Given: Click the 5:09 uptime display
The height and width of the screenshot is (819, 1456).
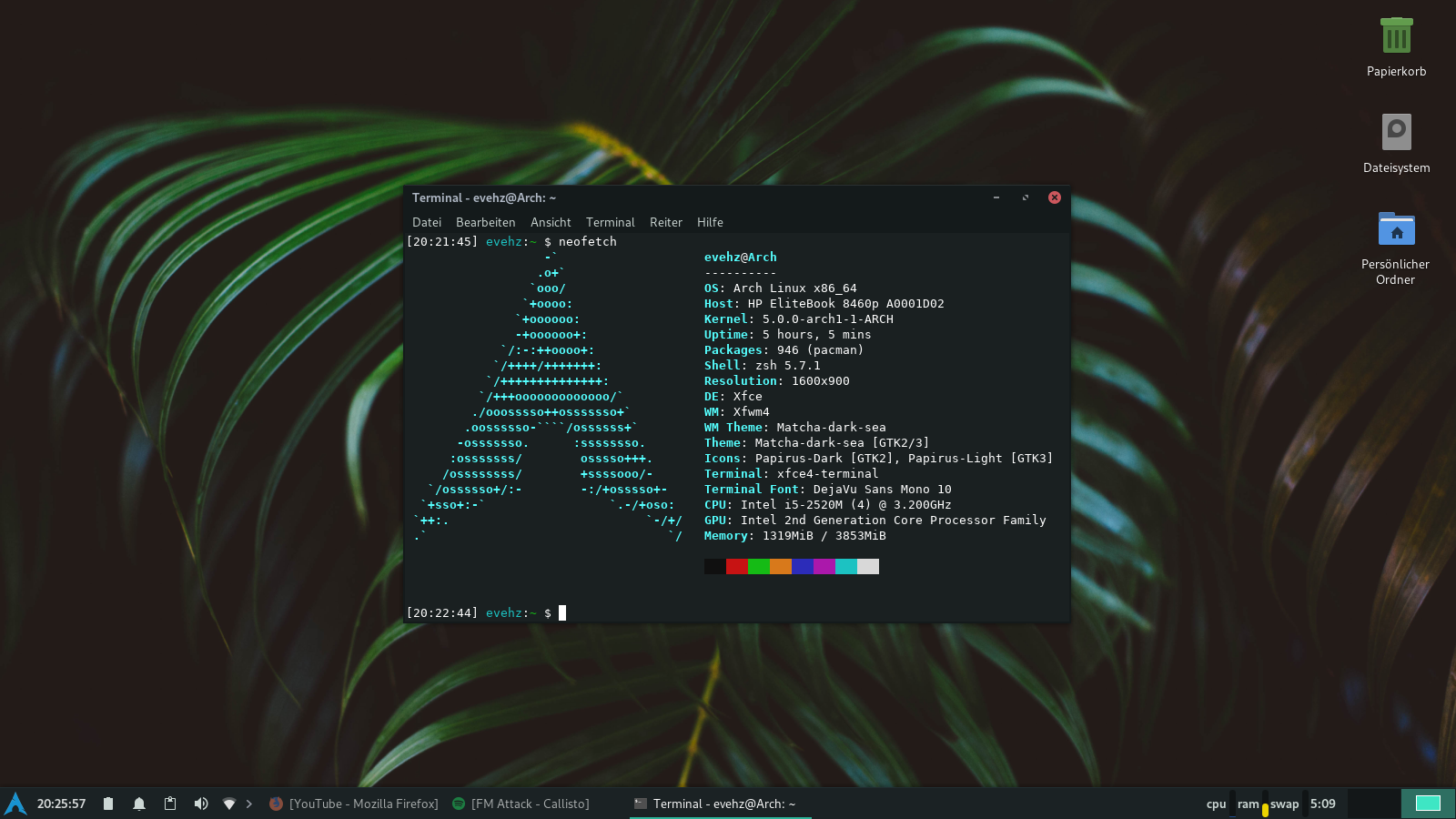Looking at the screenshot, I should coord(1323,804).
